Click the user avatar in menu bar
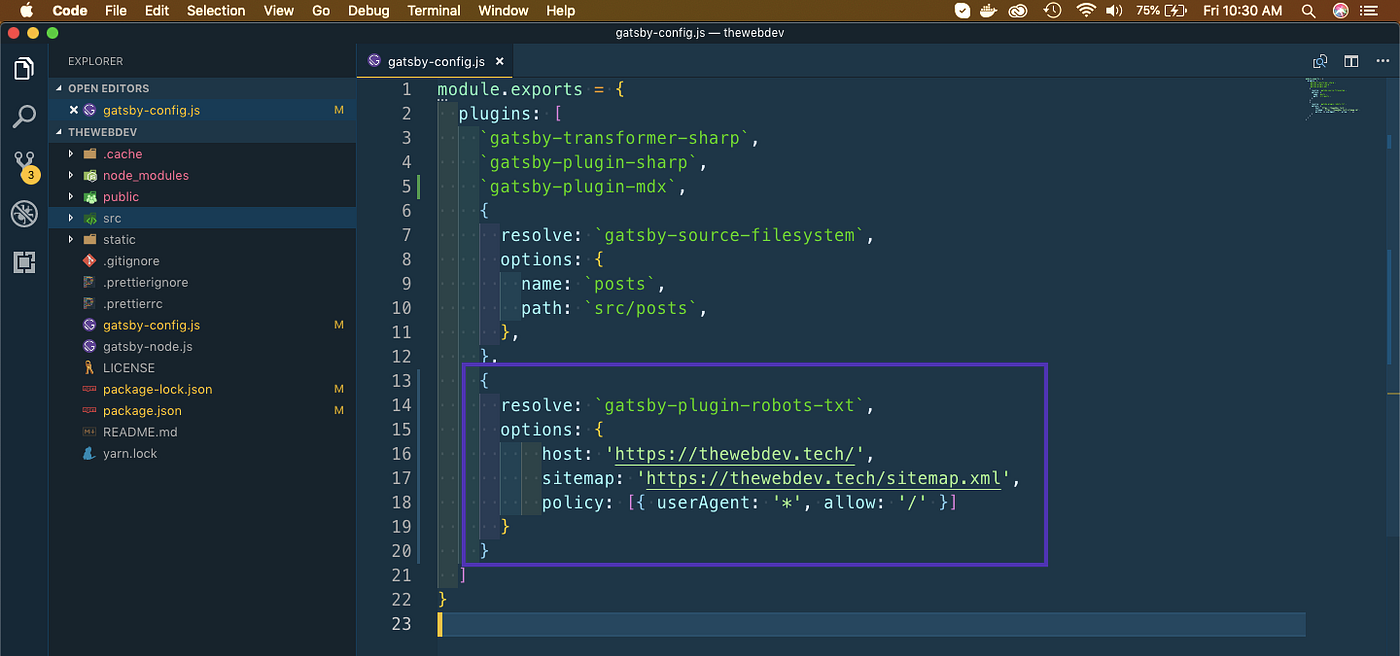 (1341, 11)
